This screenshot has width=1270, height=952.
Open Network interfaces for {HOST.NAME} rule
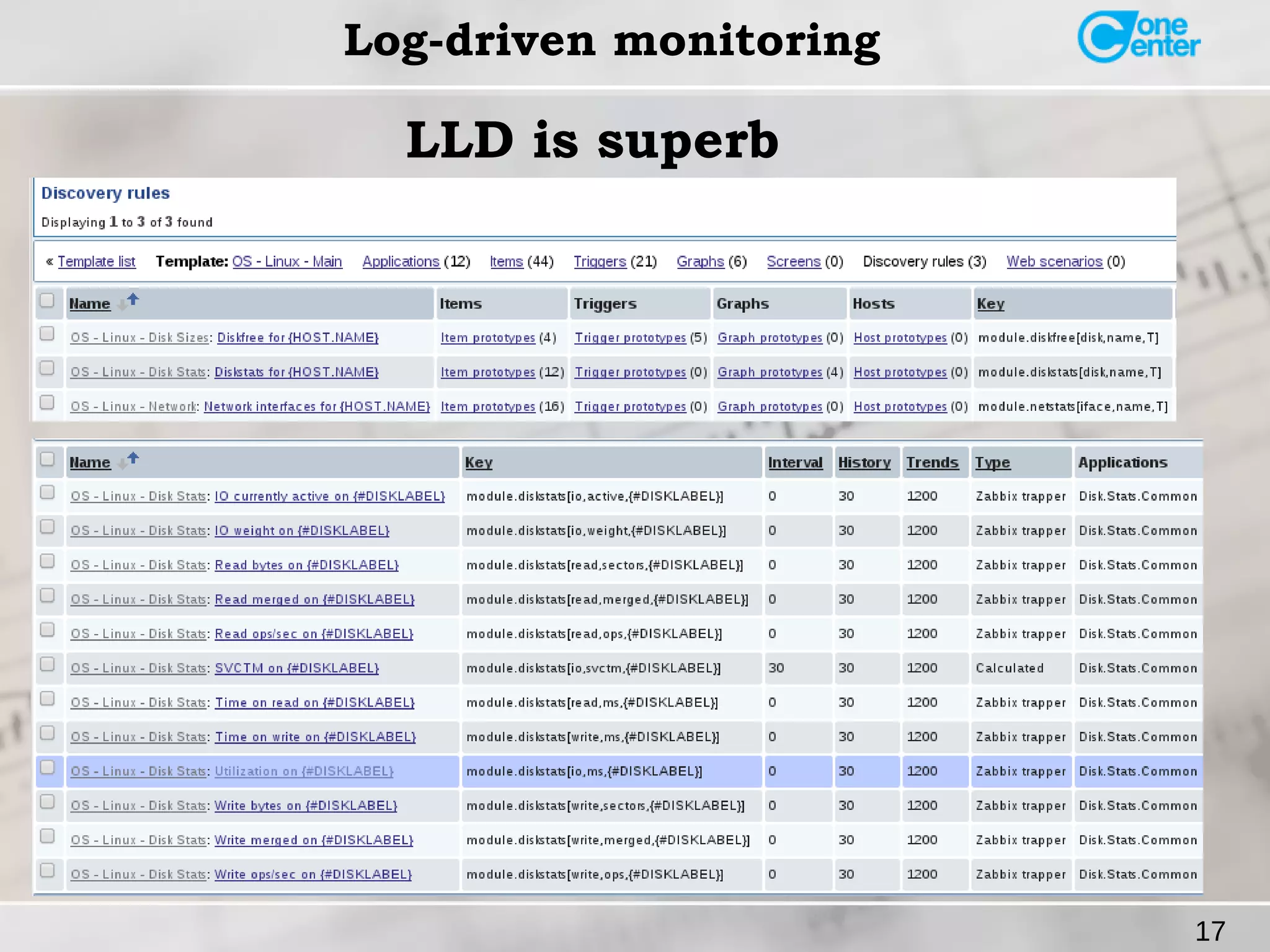(x=317, y=407)
